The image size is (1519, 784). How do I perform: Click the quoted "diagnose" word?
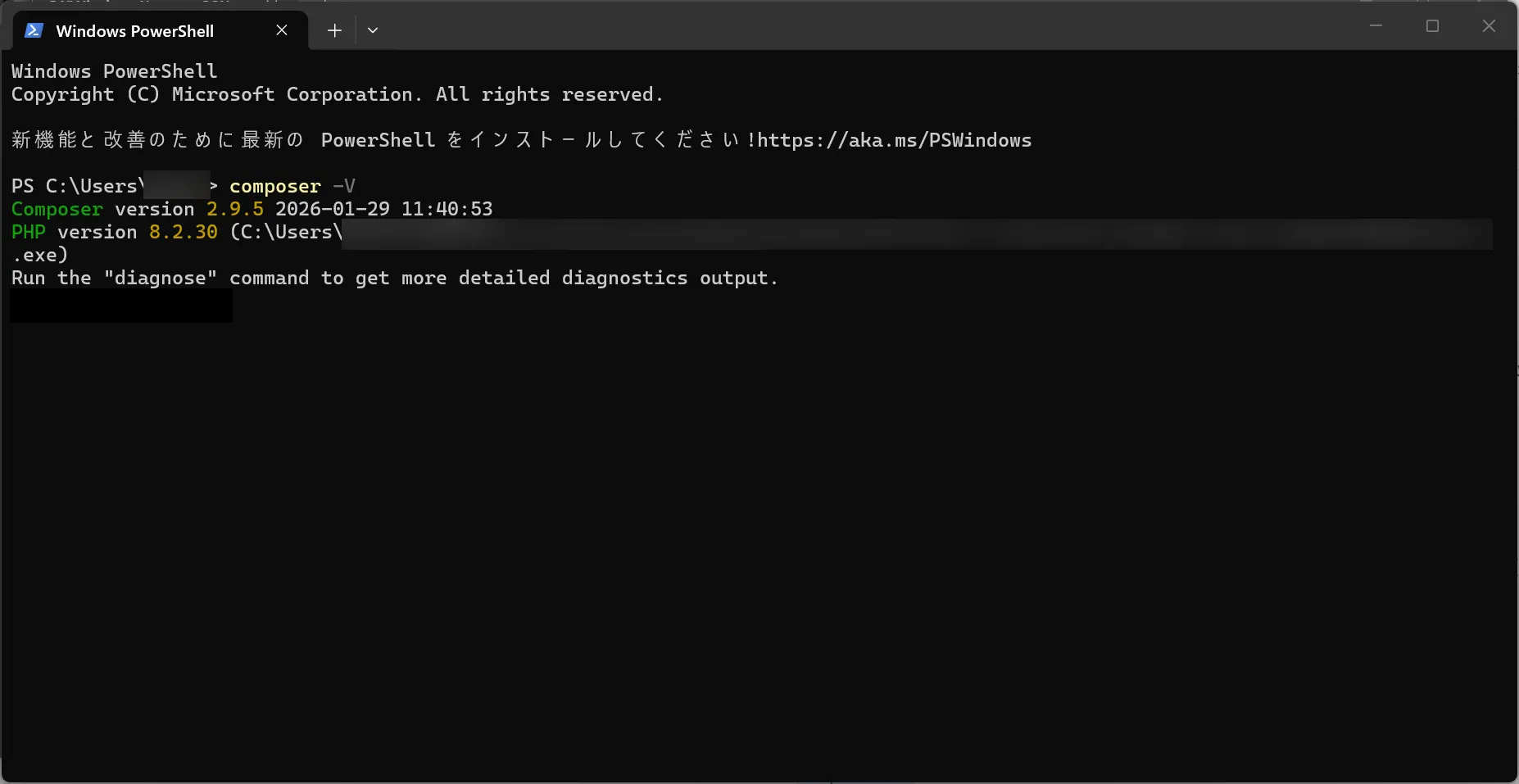(161, 279)
